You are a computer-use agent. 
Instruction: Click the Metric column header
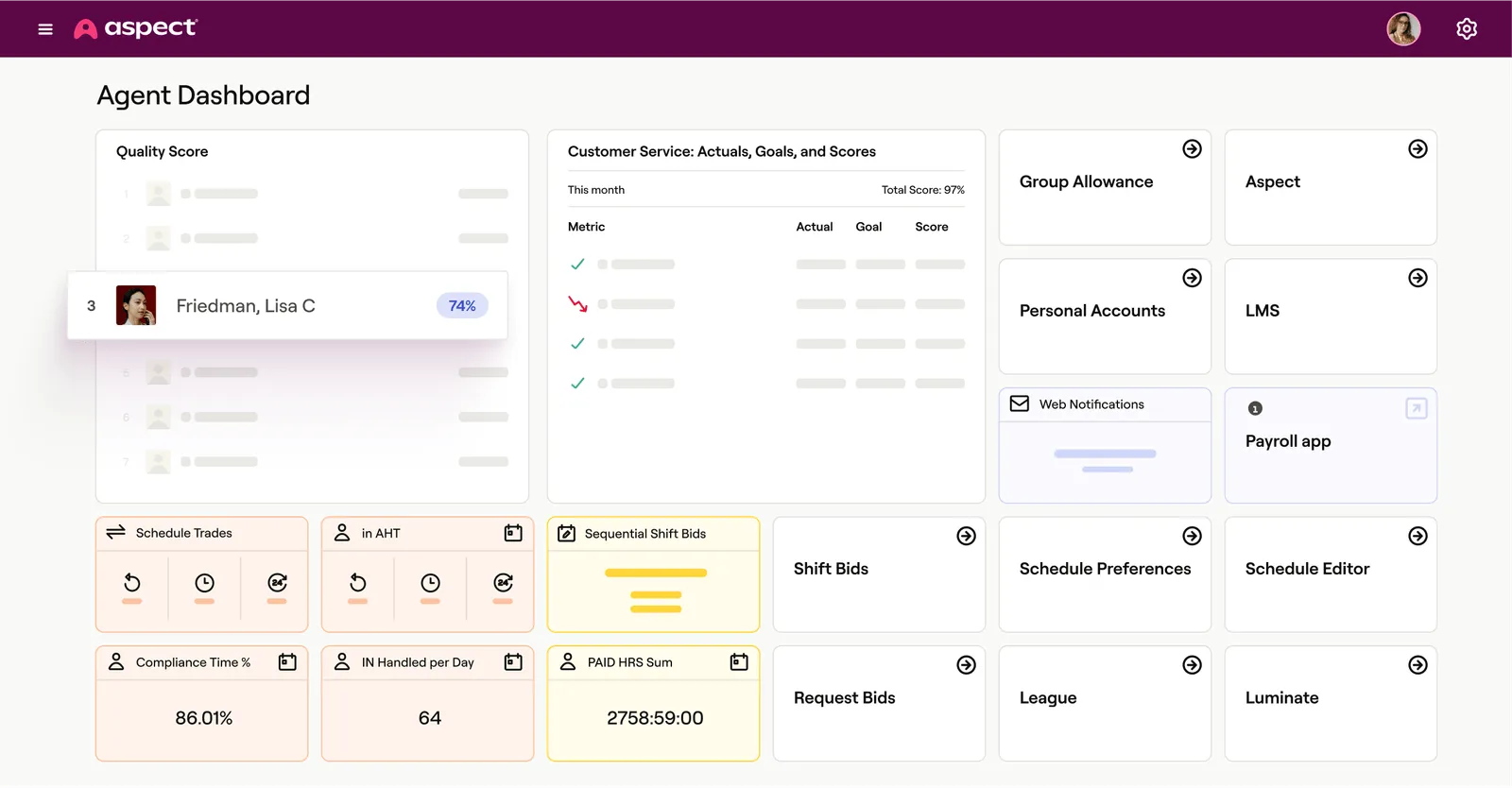586,227
